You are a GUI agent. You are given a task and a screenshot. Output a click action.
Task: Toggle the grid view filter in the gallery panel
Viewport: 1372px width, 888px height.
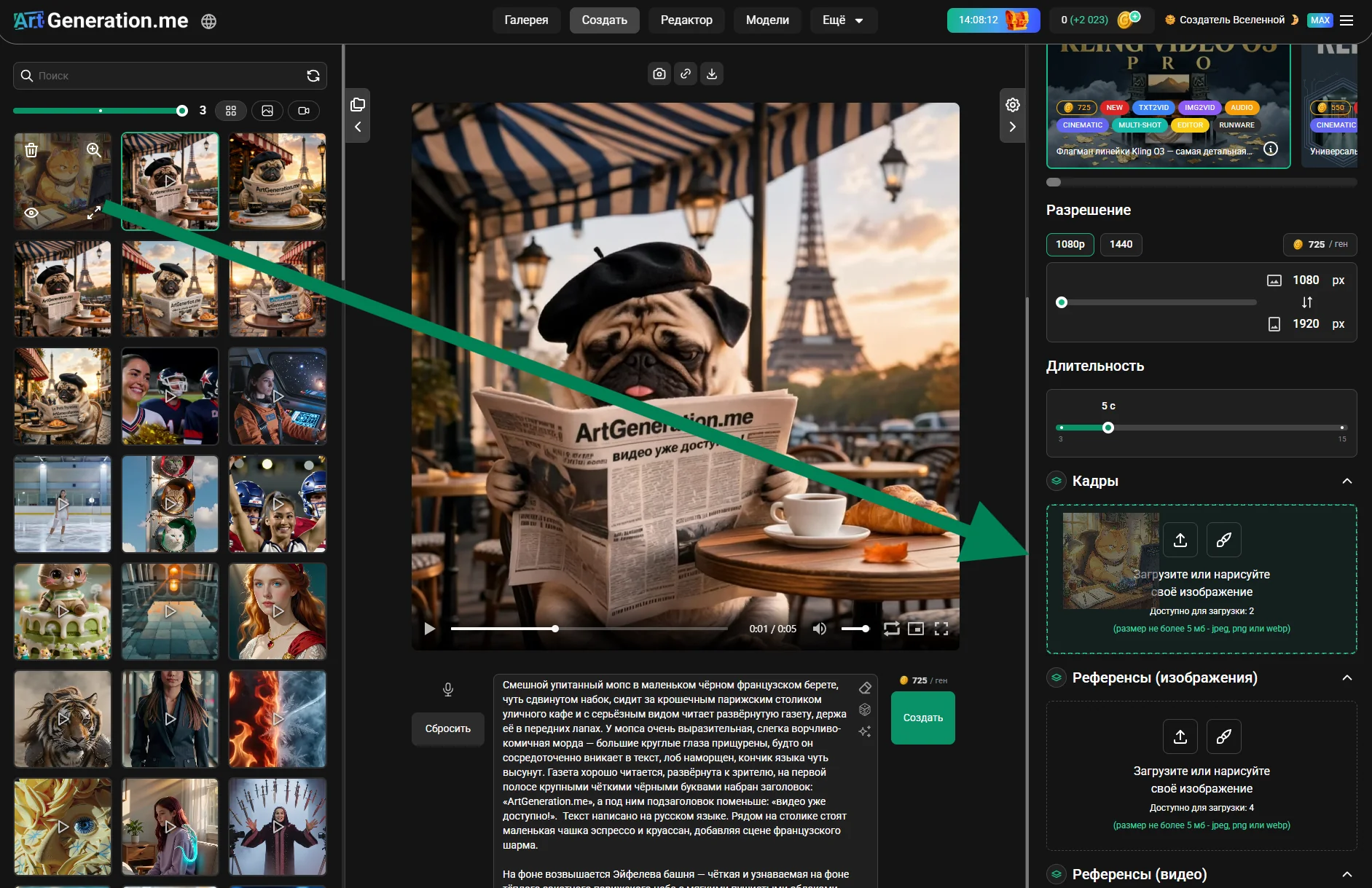(x=231, y=111)
